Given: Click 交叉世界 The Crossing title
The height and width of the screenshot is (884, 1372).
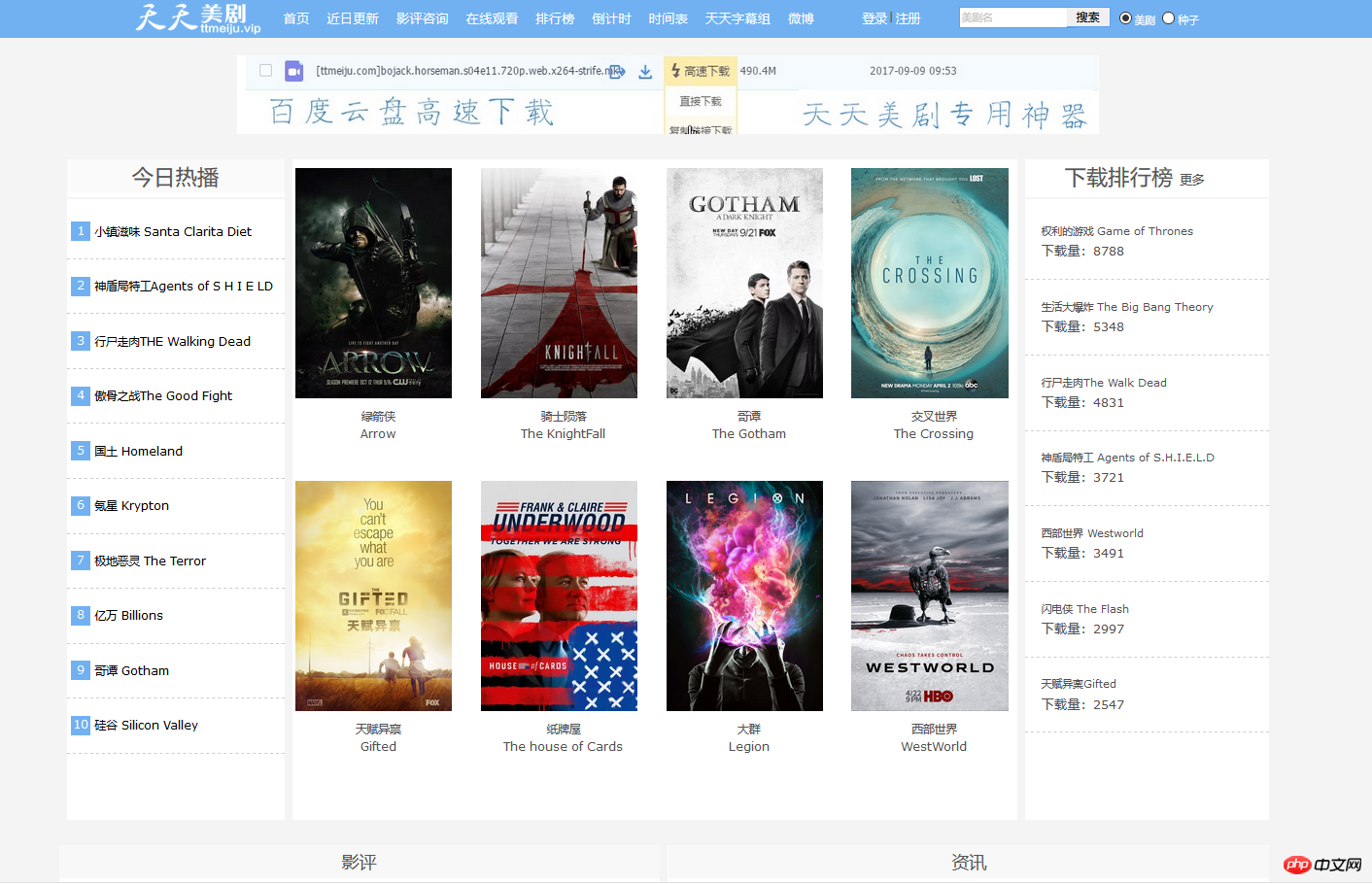Looking at the screenshot, I should point(934,425).
